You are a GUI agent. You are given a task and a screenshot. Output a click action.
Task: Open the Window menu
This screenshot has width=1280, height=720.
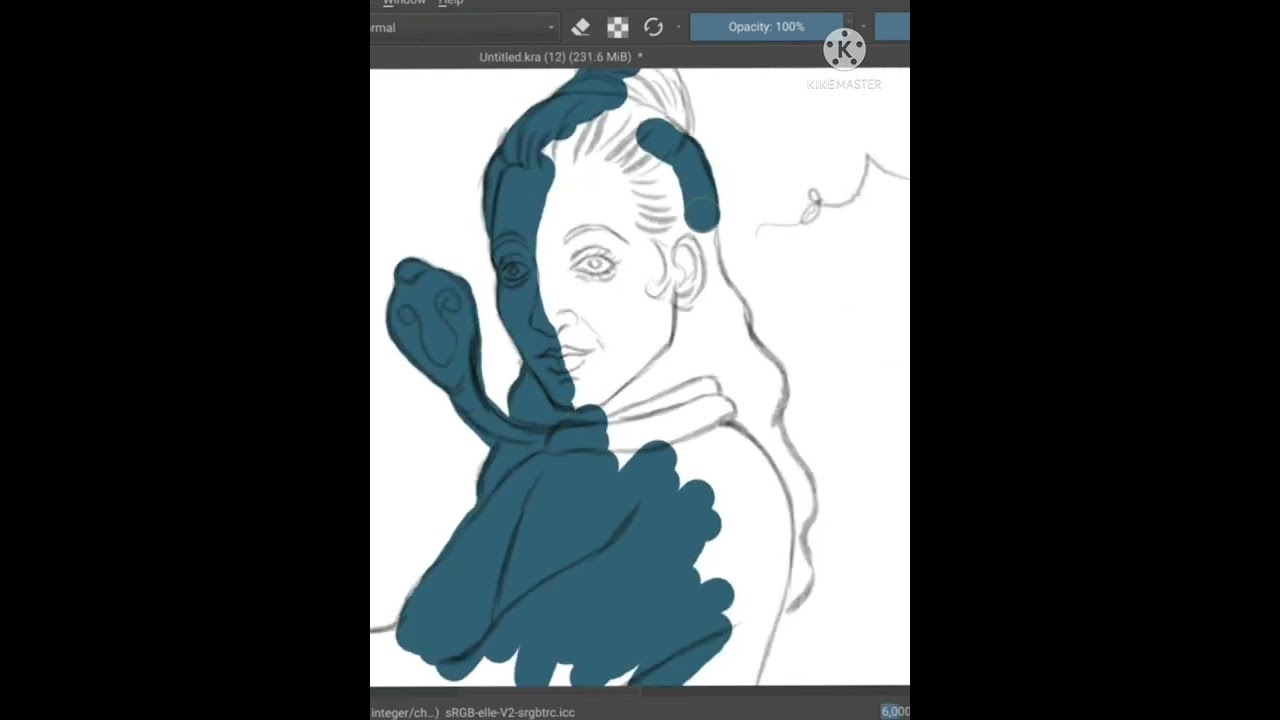tap(404, 3)
